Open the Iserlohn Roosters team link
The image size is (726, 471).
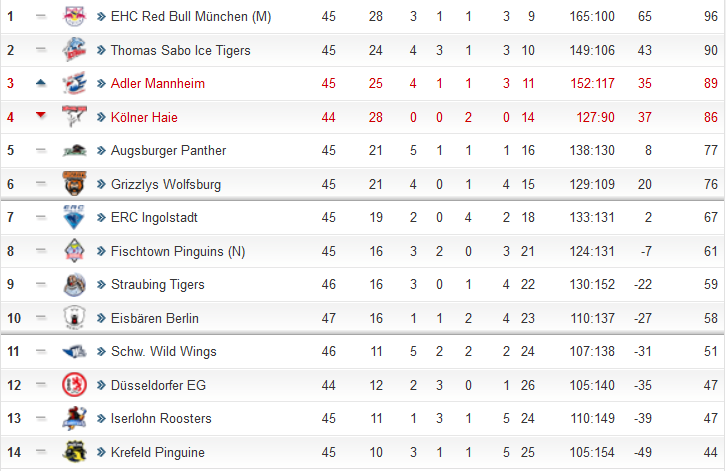click(x=161, y=418)
